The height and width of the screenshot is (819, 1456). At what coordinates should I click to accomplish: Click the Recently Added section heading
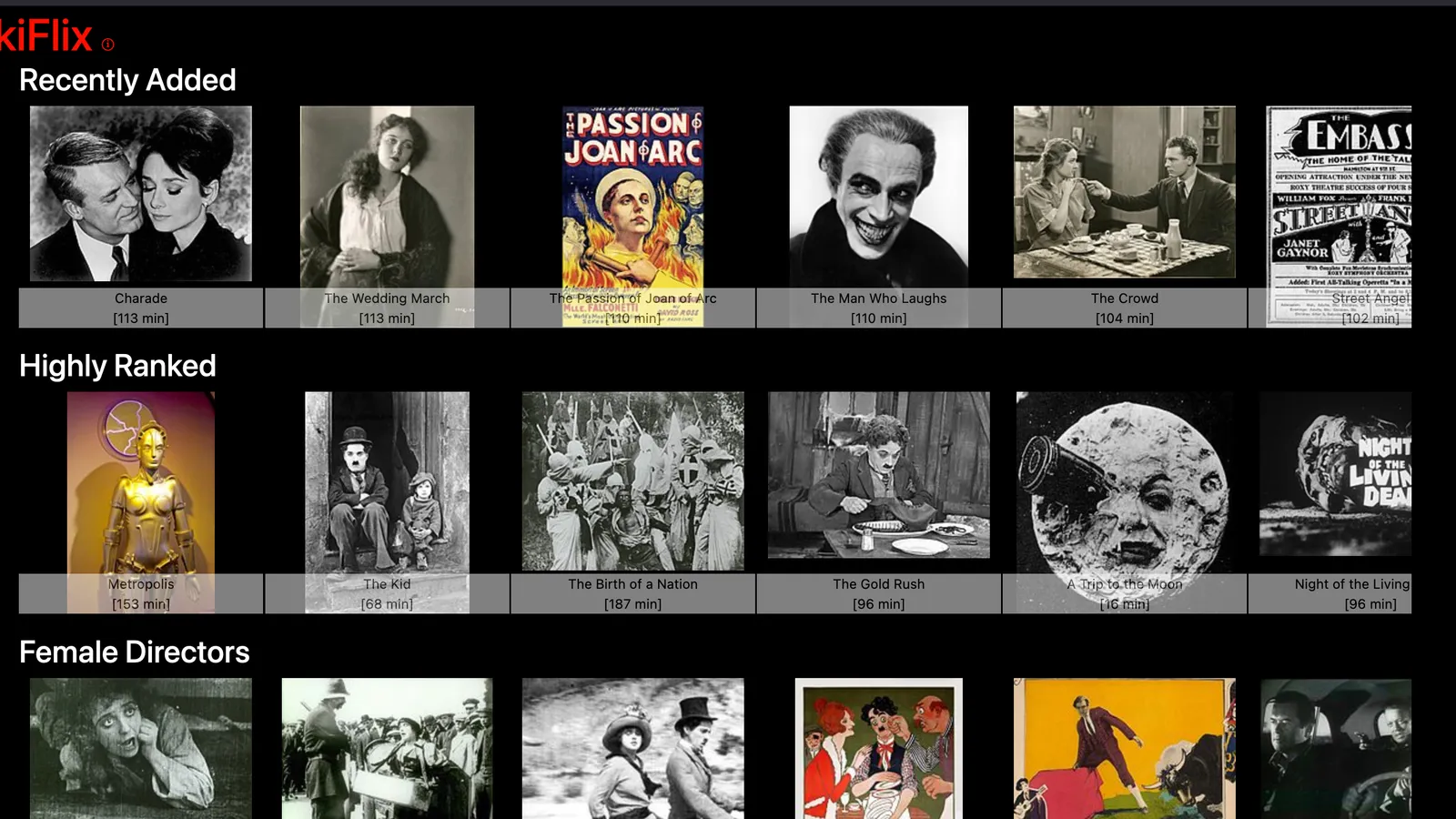(x=127, y=80)
